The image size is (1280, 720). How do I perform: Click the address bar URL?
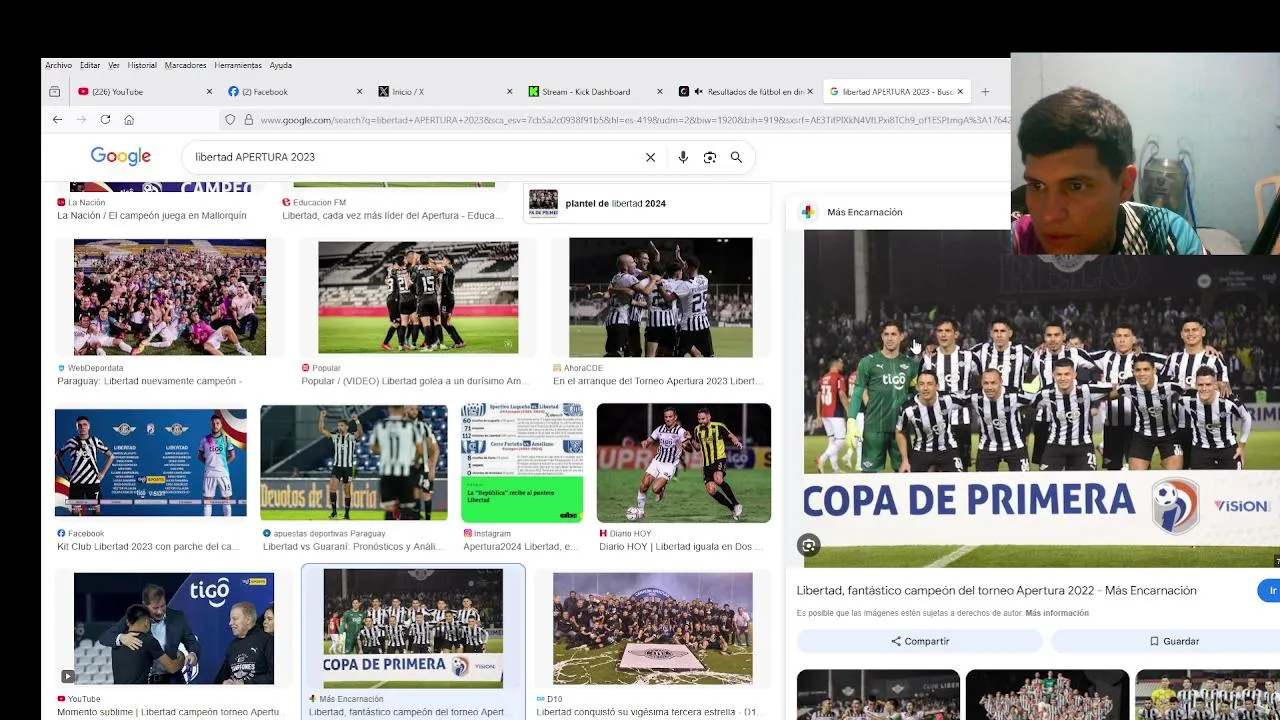pos(634,120)
